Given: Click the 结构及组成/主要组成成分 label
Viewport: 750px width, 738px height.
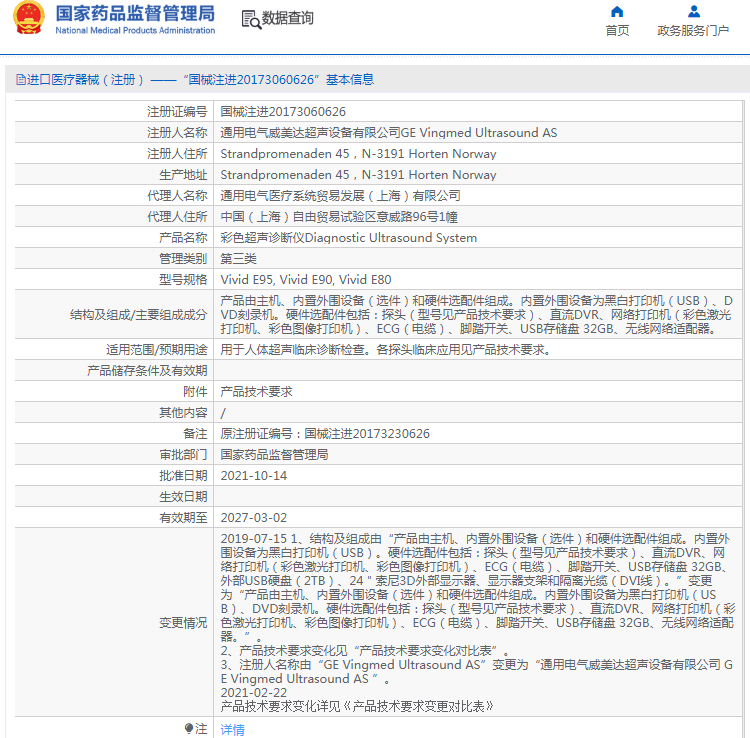Looking at the screenshot, I should click(x=139, y=315).
